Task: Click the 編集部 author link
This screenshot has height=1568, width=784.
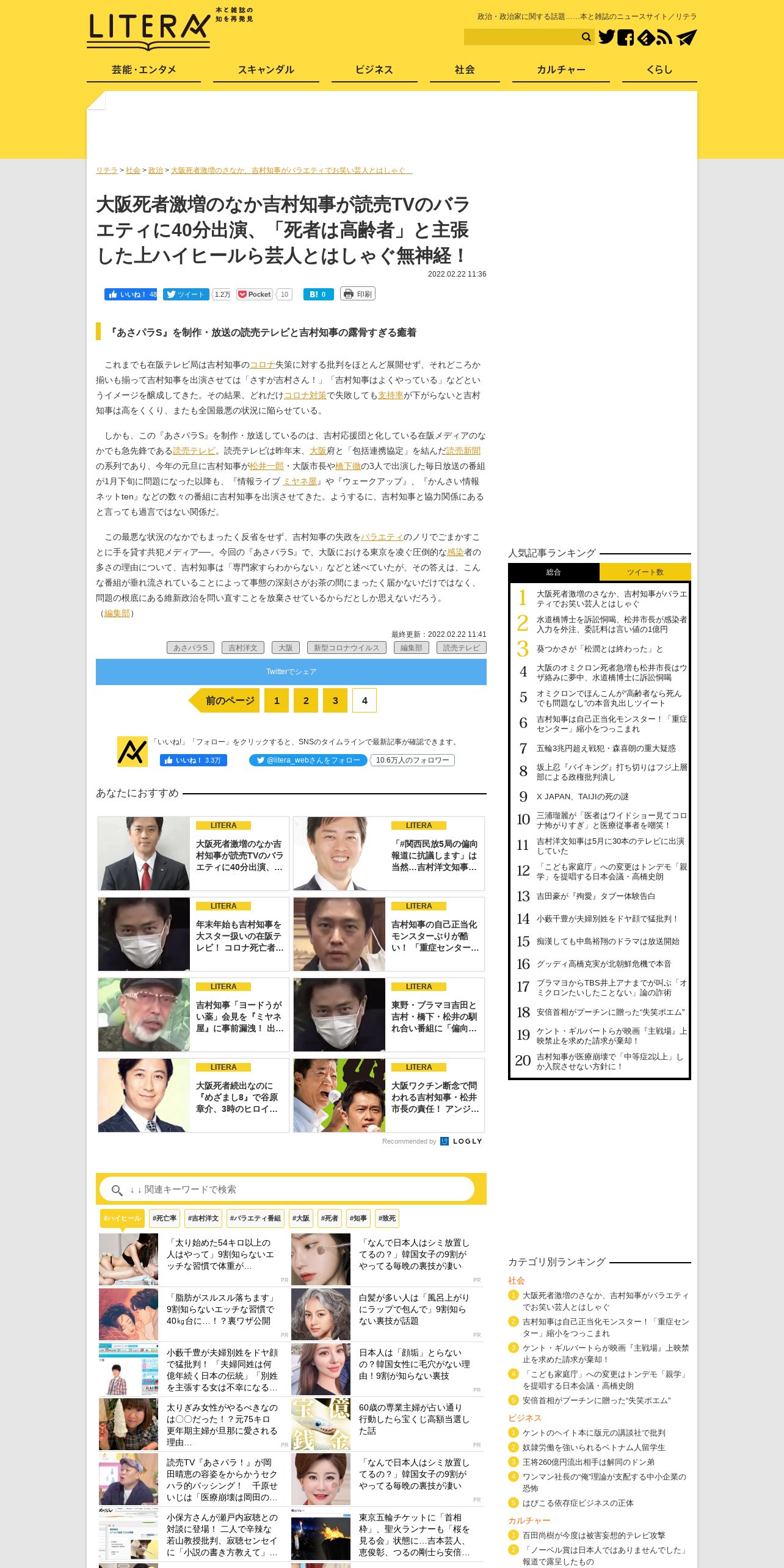Action: pyautogui.click(x=117, y=613)
